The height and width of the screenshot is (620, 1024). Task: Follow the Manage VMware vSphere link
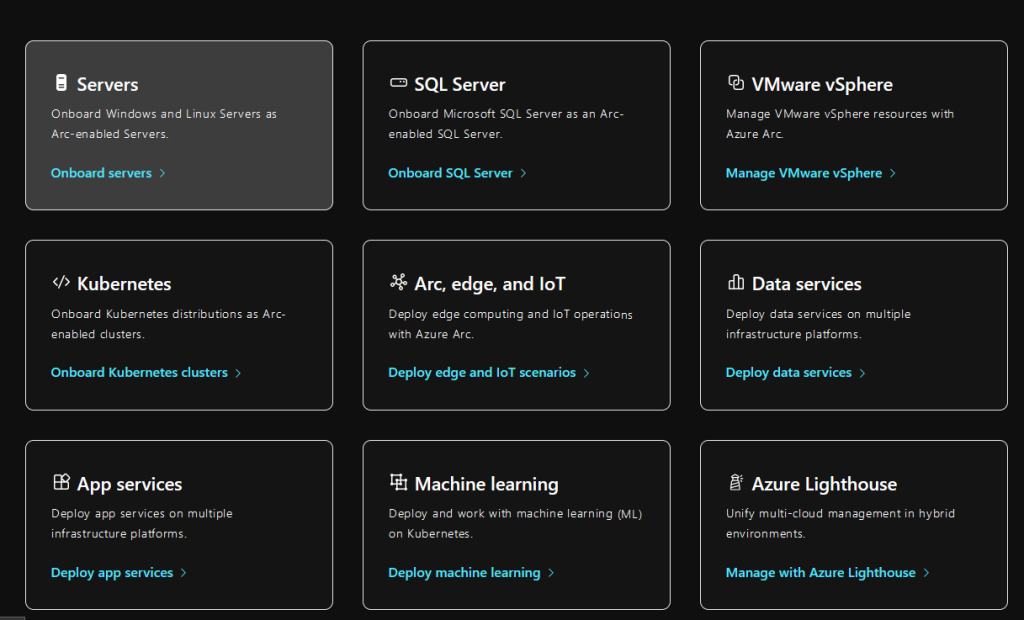803,173
